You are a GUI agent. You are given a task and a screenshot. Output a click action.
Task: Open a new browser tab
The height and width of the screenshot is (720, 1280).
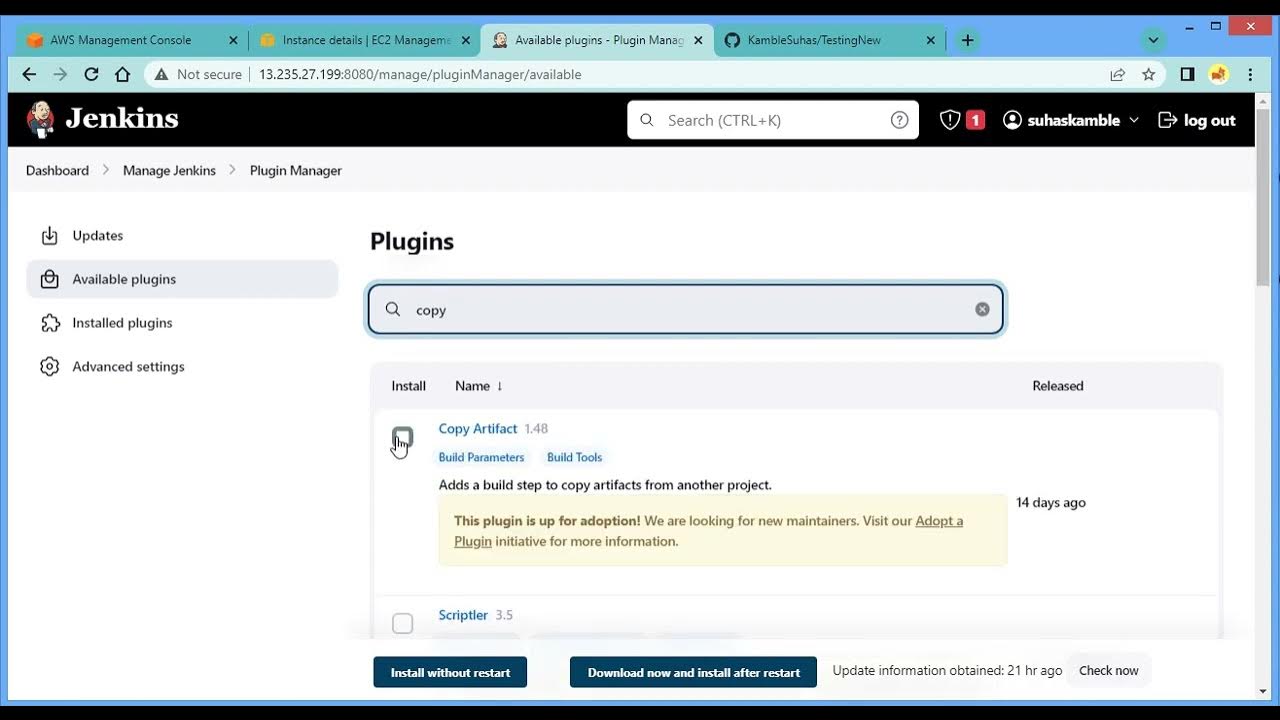point(967,41)
